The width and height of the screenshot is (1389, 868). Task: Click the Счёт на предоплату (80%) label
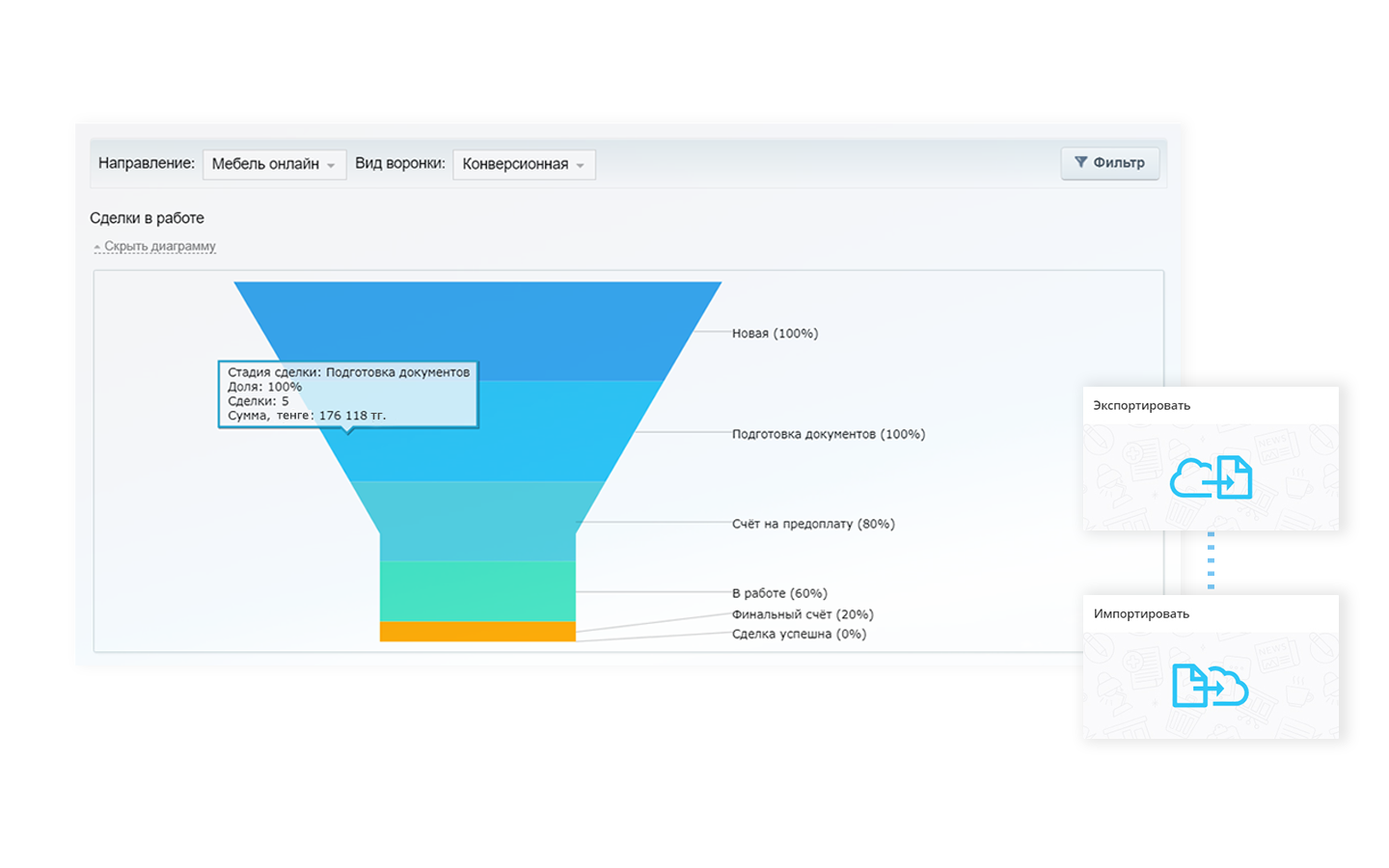click(x=813, y=525)
